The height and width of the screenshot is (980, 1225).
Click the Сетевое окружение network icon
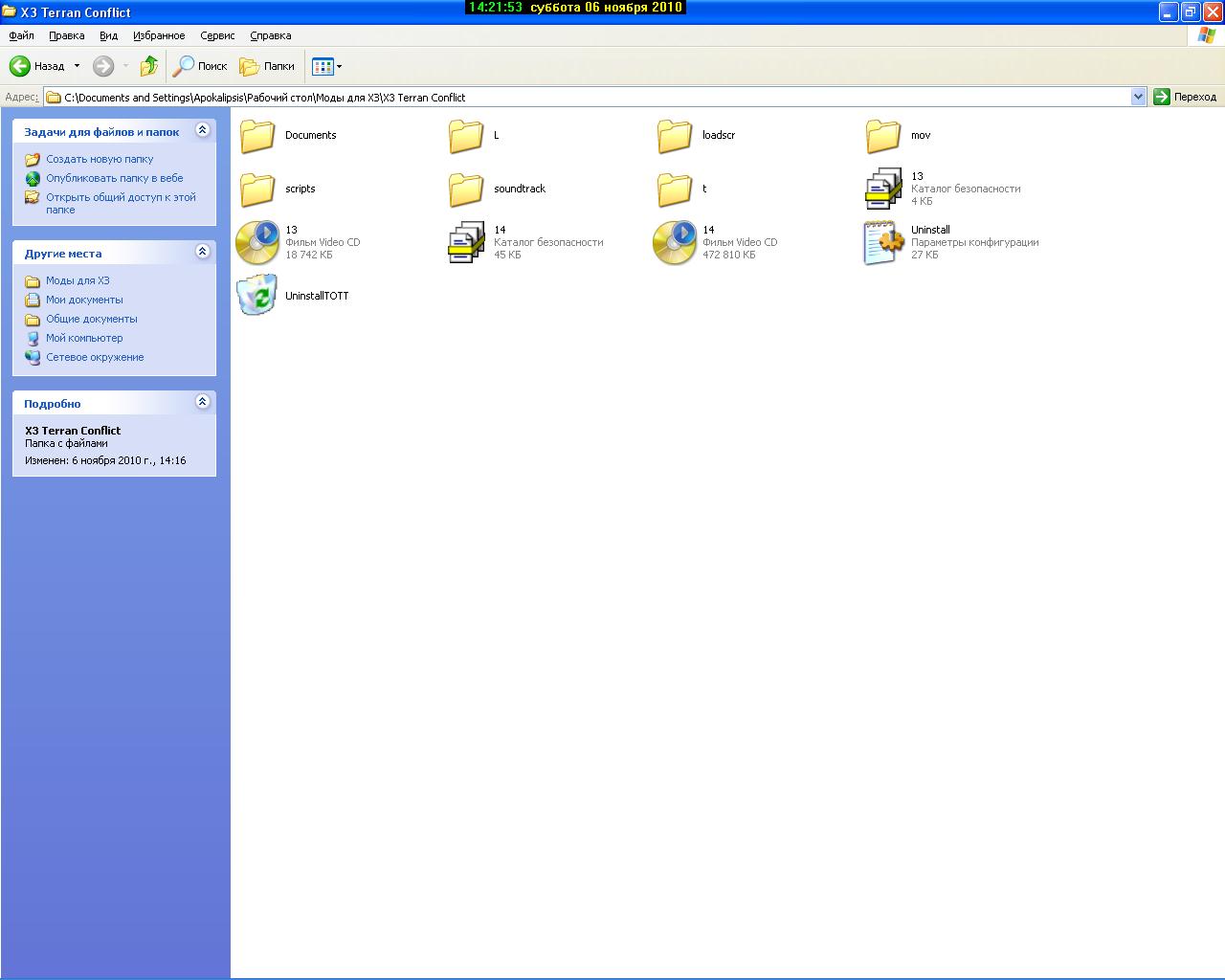[x=33, y=358]
